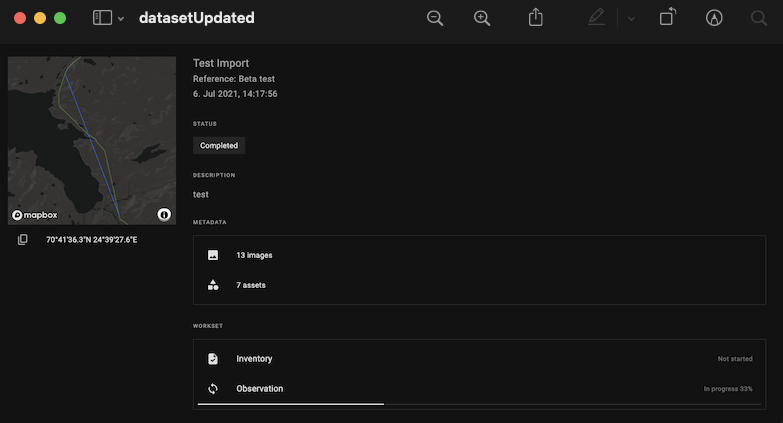Expand the highlight tool dropdown arrow

[631, 19]
